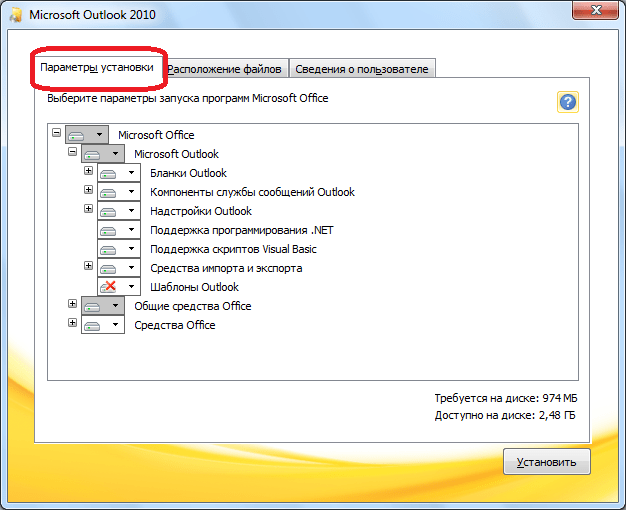
Task: Open dropdown for Компоненты службы сообщений Outlook
Action: (x=119, y=192)
